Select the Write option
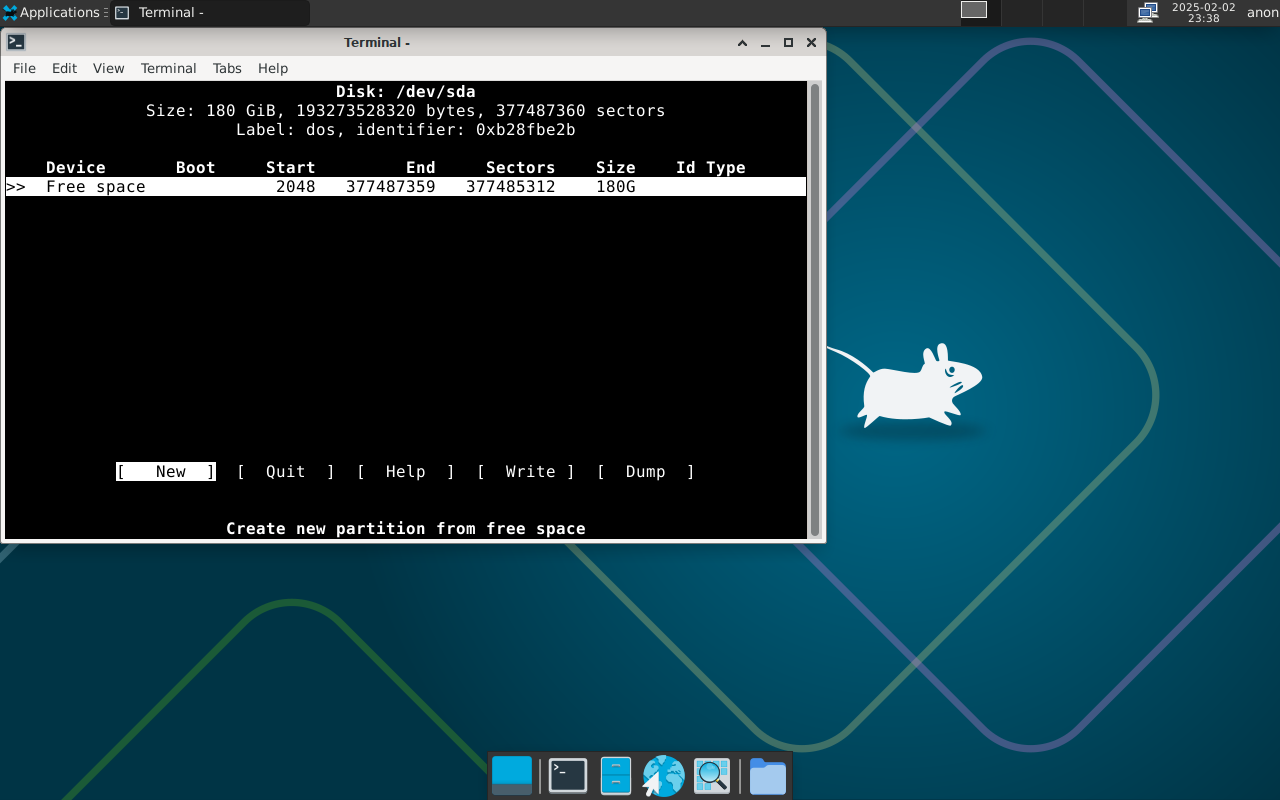The width and height of the screenshot is (1280, 800). pos(526,472)
